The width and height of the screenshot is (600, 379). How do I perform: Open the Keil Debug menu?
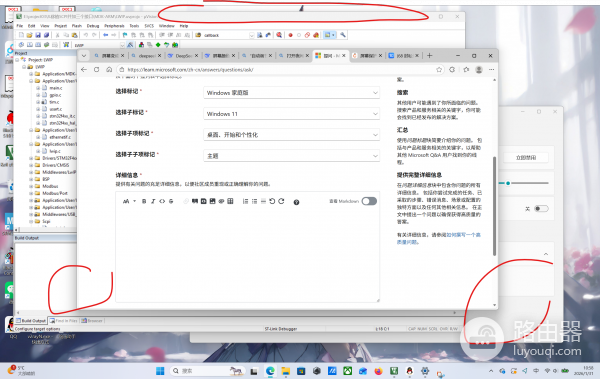point(93,26)
